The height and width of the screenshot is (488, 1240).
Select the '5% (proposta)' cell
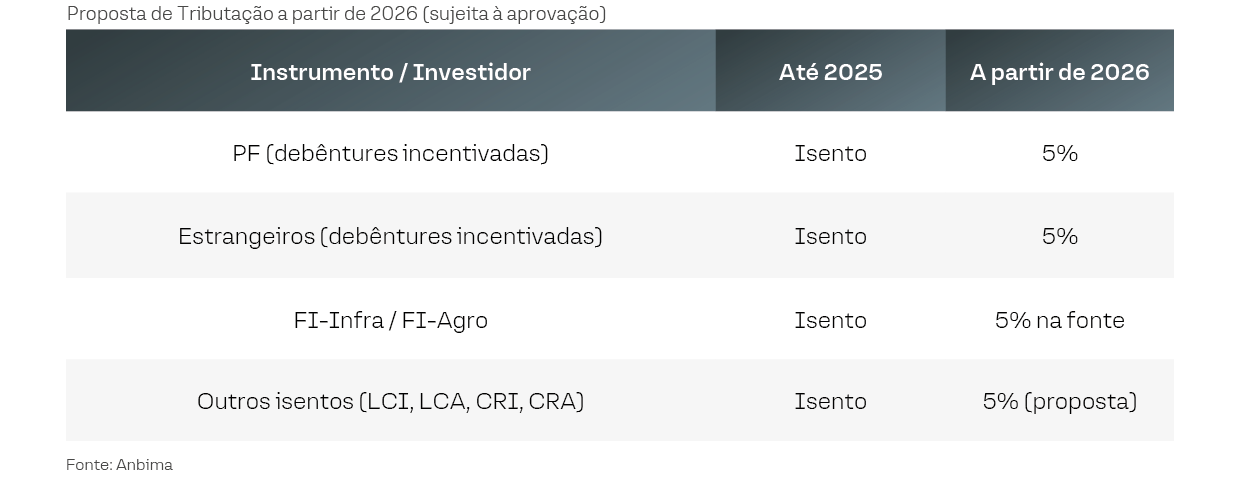tap(1059, 401)
